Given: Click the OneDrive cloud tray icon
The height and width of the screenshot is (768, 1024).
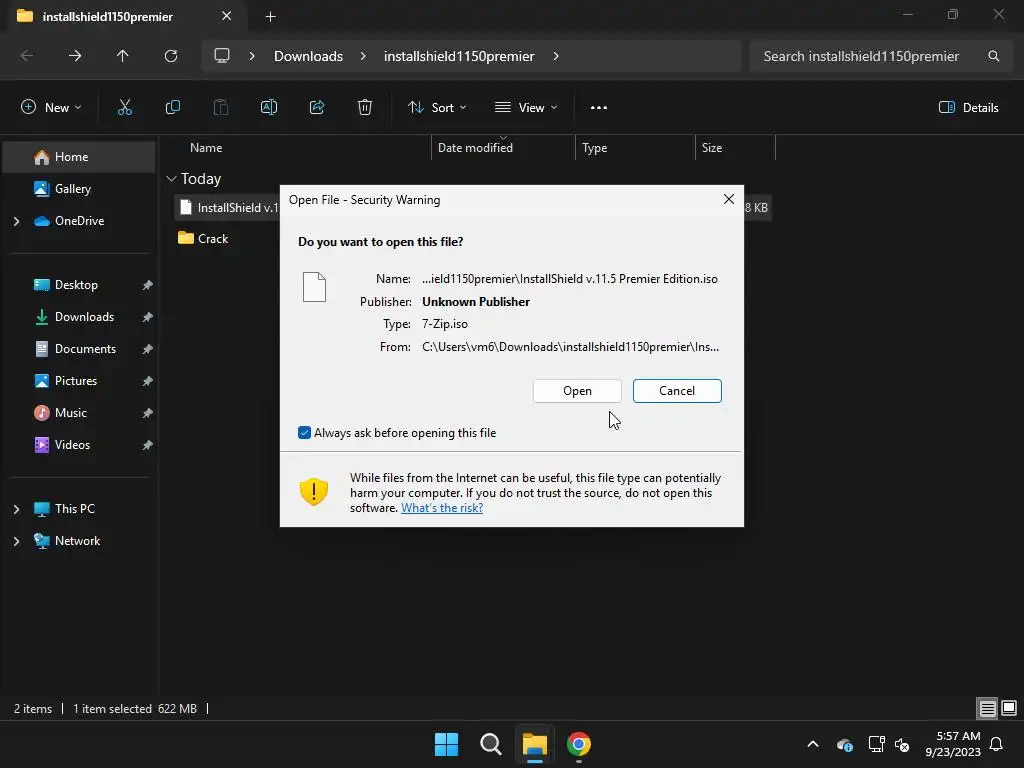Looking at the screenshot, I should point(844,744).
